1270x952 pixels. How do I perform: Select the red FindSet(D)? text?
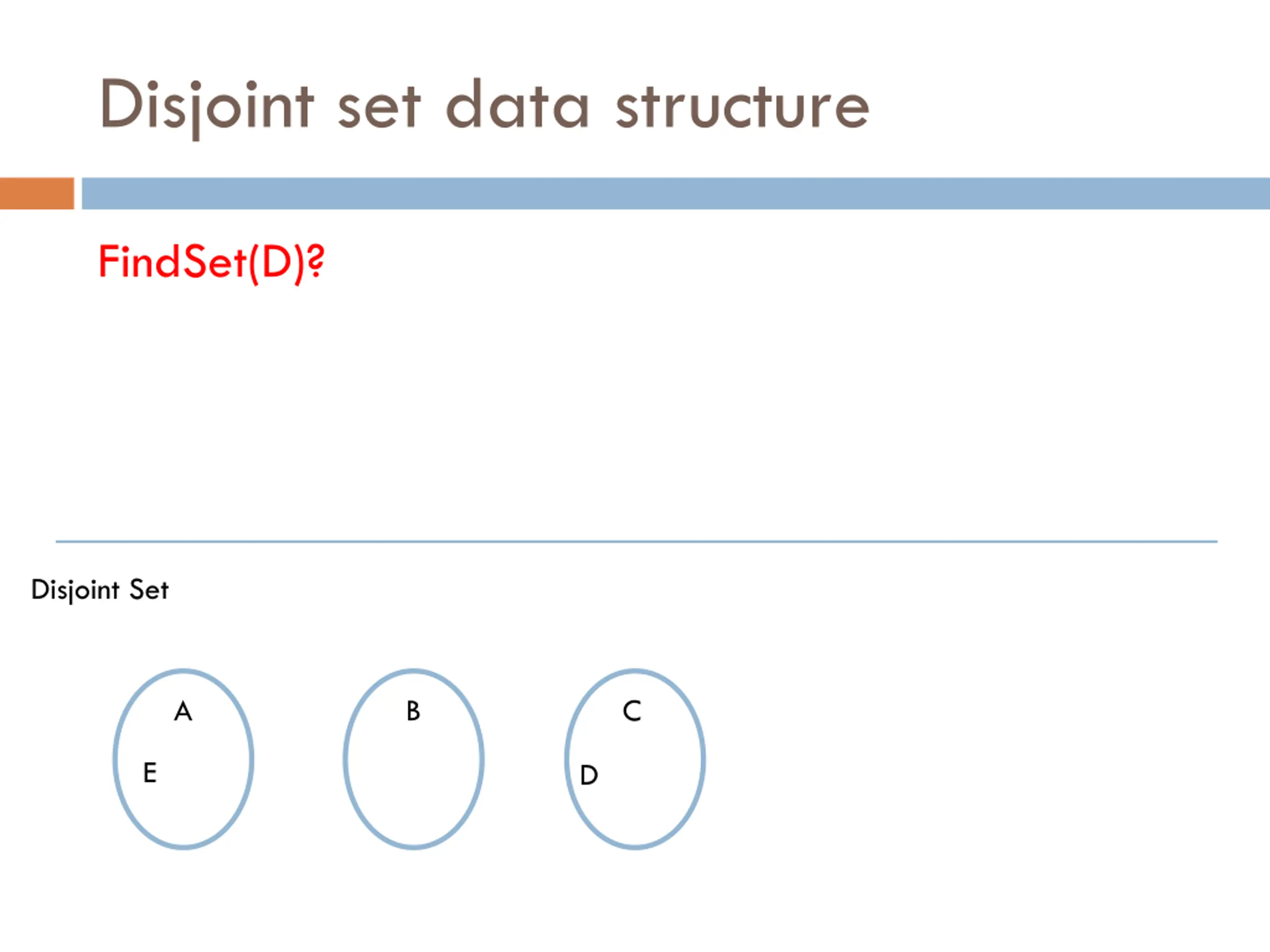(x=211, y=263)
